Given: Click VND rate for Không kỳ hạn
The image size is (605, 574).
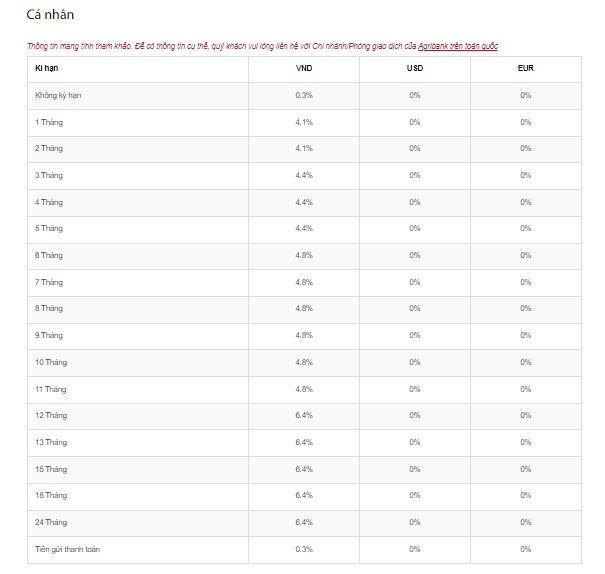Looking at the screenshot, I should click(x=304, y=95).
